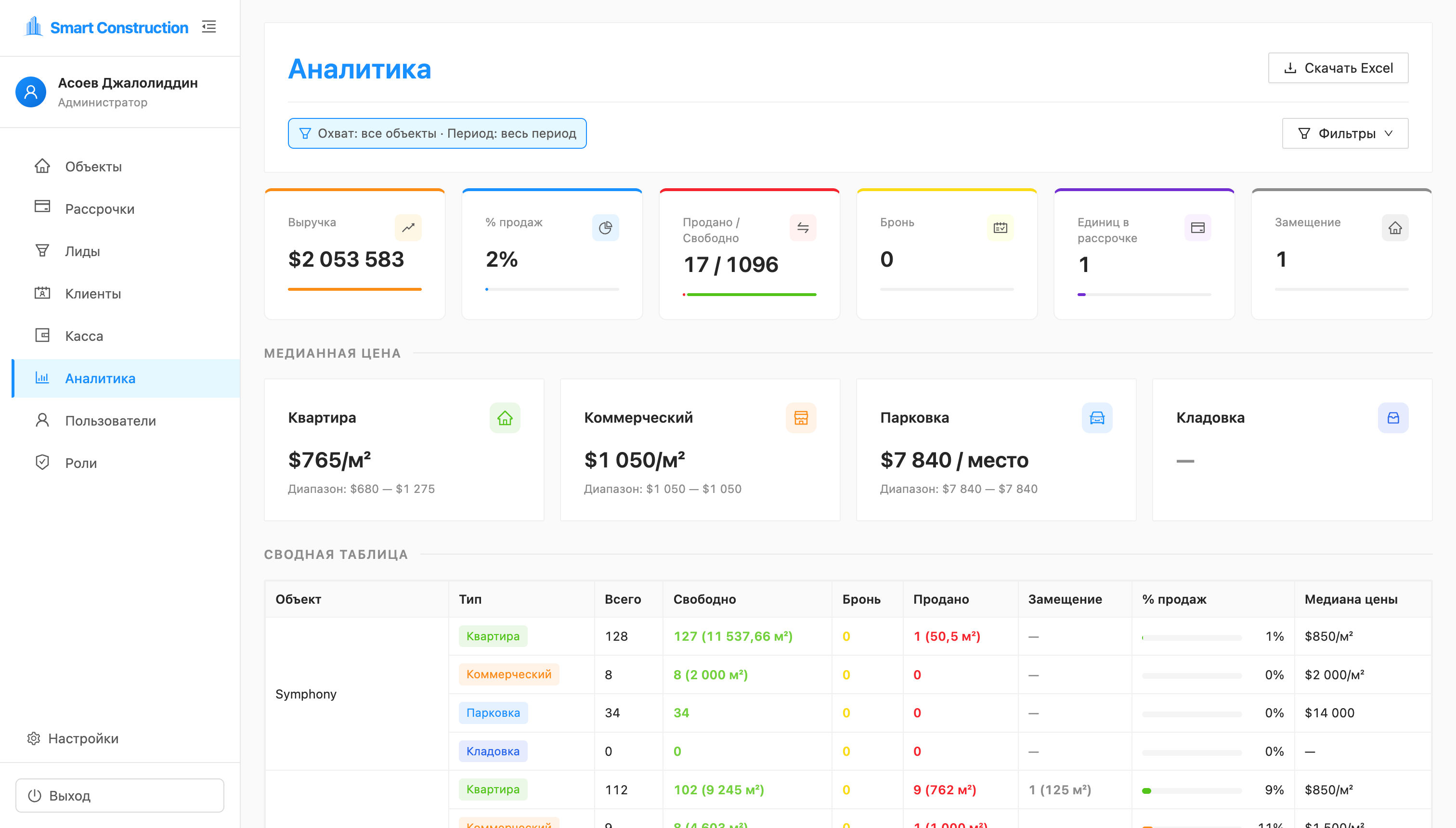The height and width of the screenshot is (828, 1456).
Task: Click the calendar icon in the Бронь card
Action: pos(1000,228)
